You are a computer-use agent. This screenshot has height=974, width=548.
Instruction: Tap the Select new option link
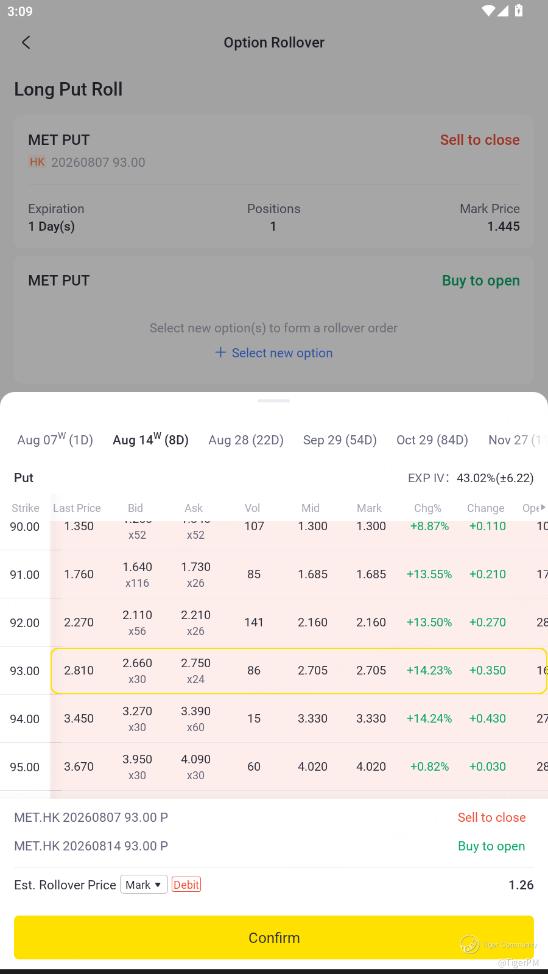point(281,353)
